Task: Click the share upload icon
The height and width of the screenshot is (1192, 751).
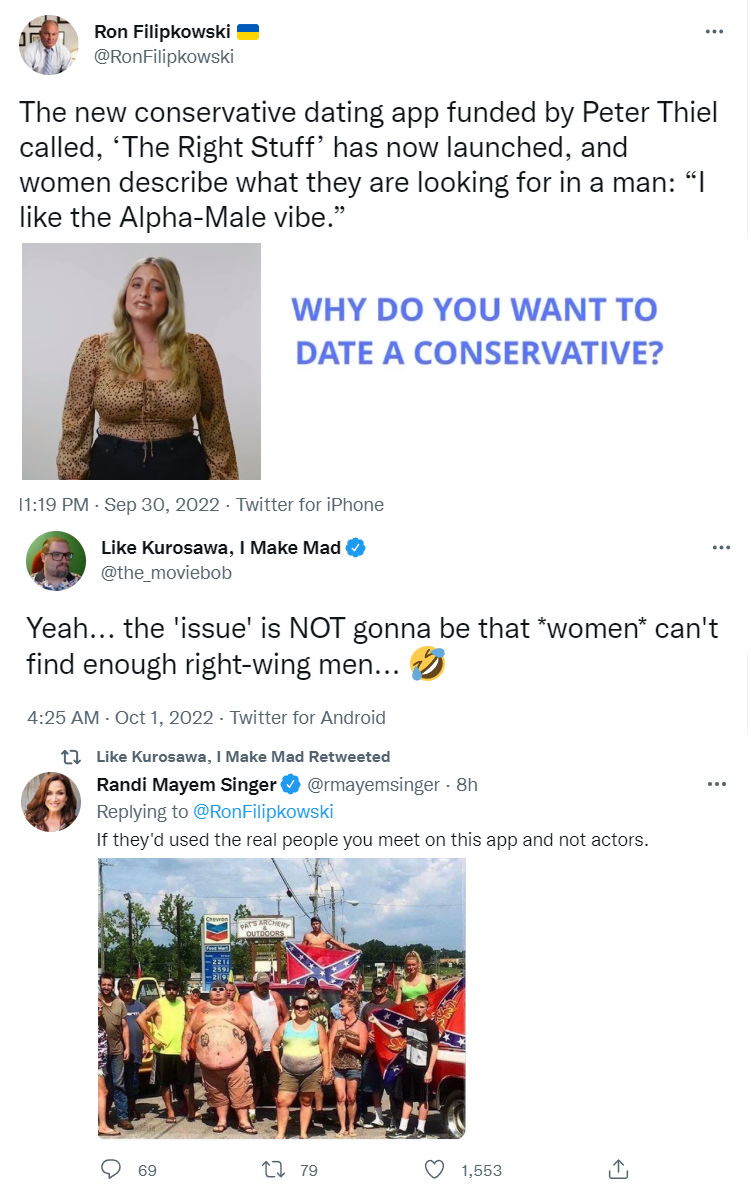Action: coord(618,1169)
